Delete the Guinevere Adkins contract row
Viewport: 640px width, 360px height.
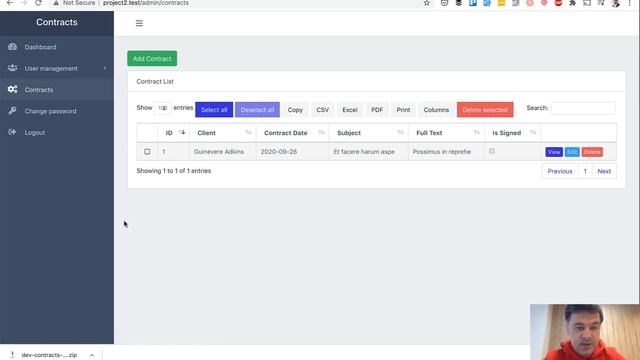click(x=592, y=152)
